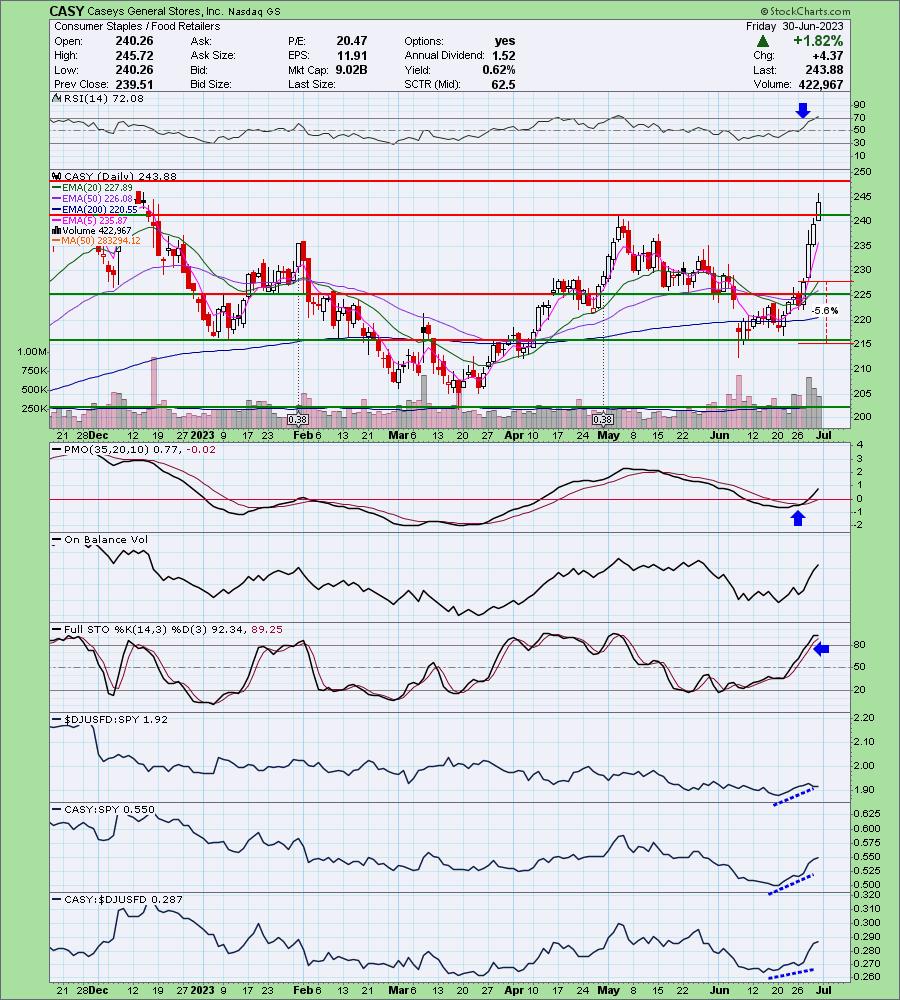Click the P/E value 20.47

pyautogui.click(x=351, y=41)
